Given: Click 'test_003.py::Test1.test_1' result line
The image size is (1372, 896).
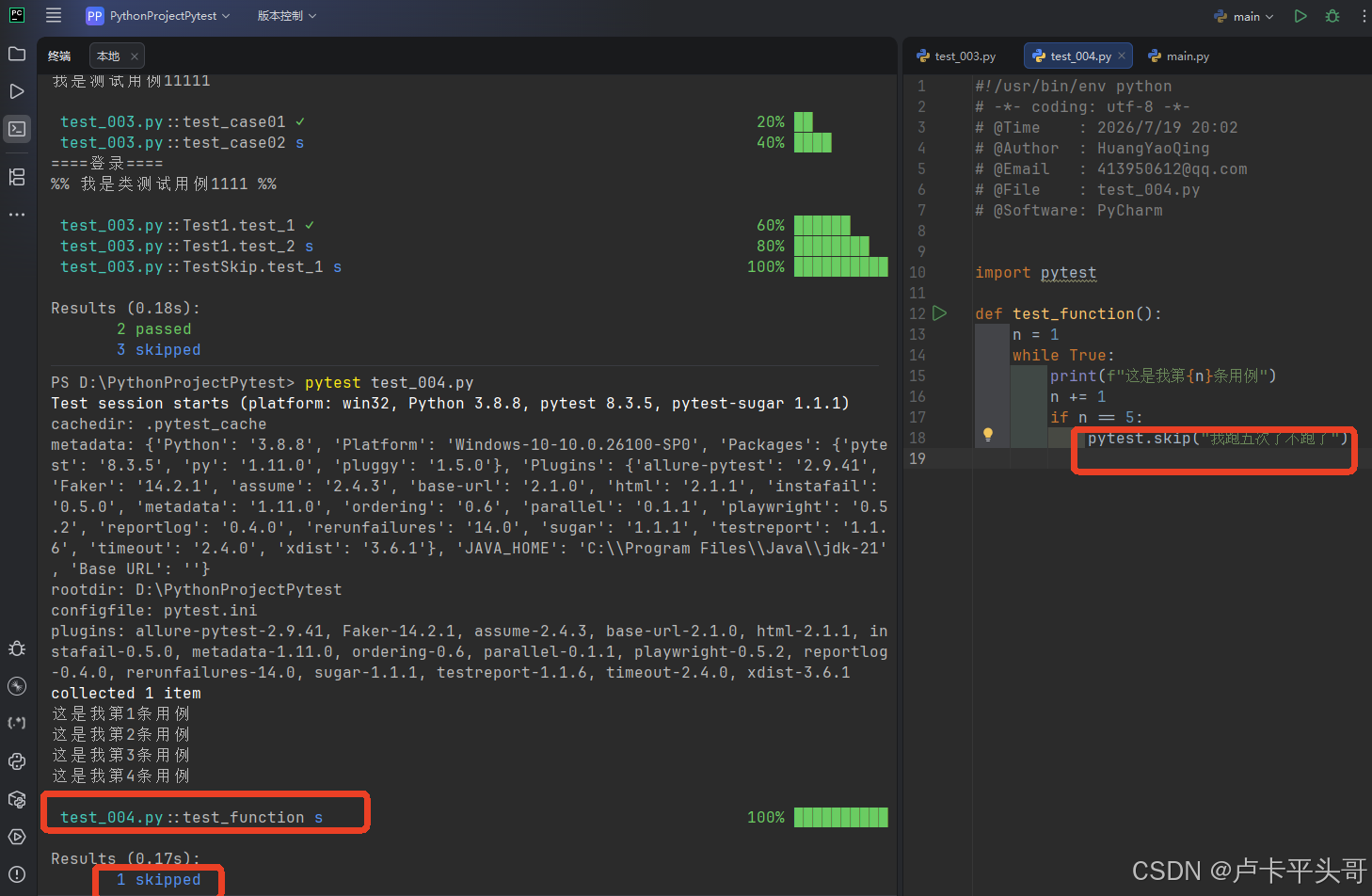Looking at the screenshot, I should 187,226.
